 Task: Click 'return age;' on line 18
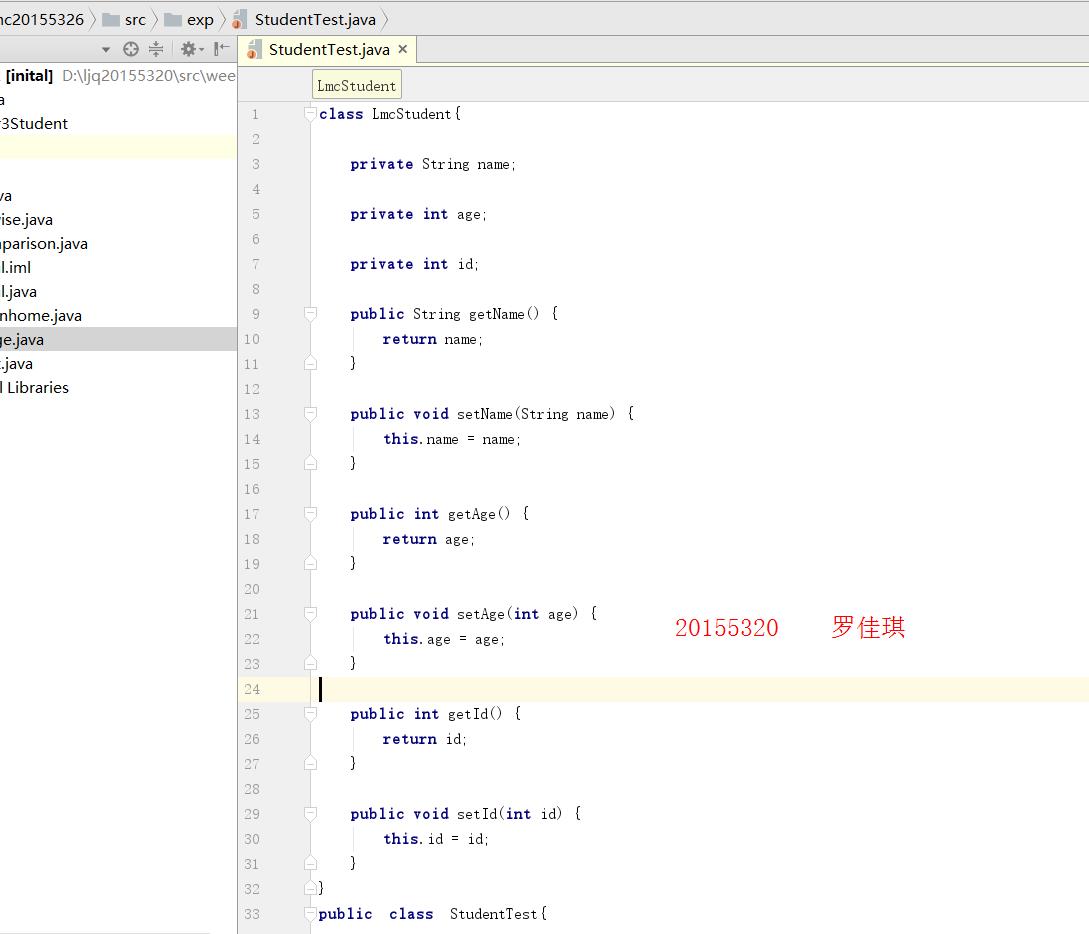pos(429,540)
